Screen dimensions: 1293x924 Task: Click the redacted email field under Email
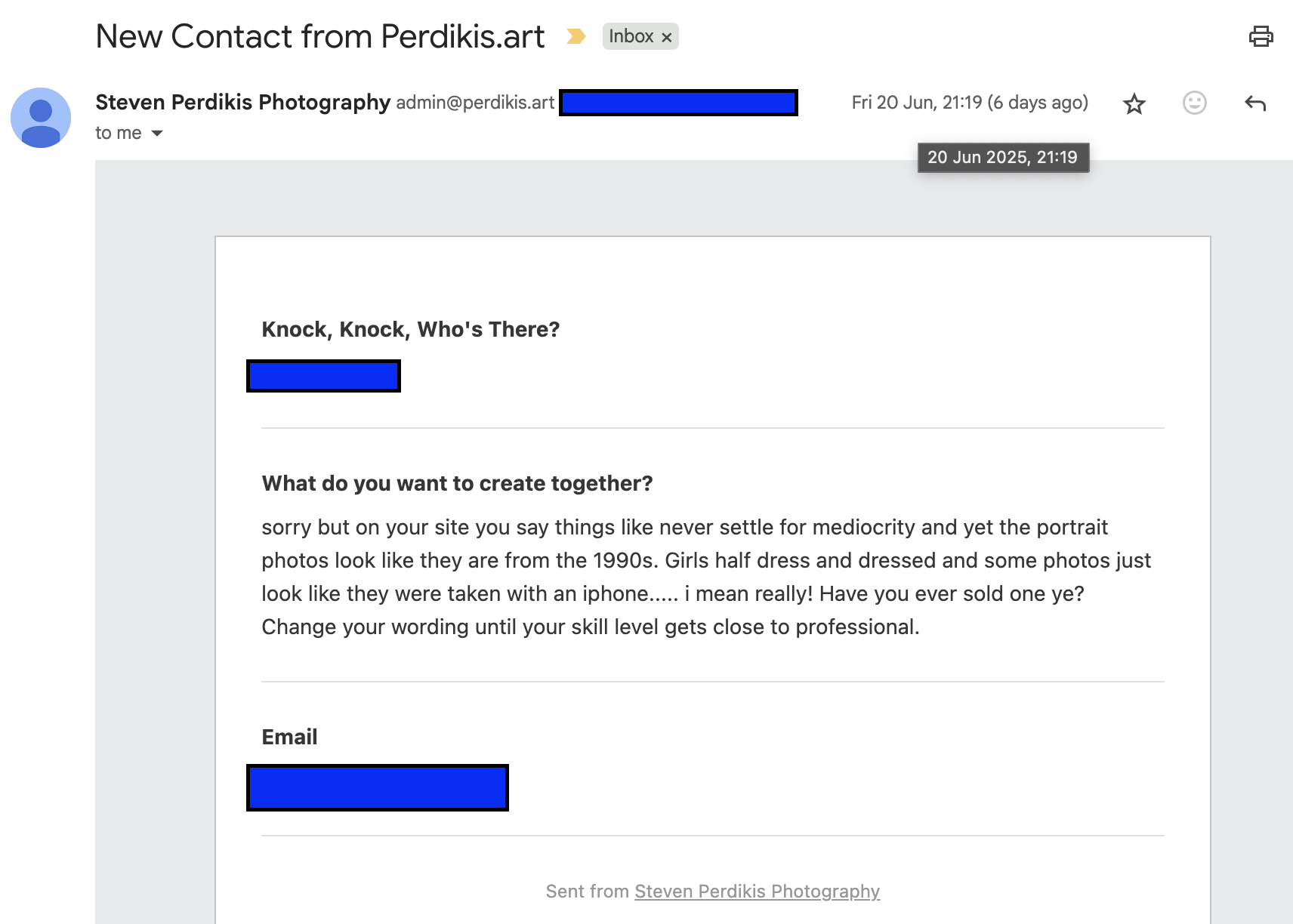coord(378,787)
